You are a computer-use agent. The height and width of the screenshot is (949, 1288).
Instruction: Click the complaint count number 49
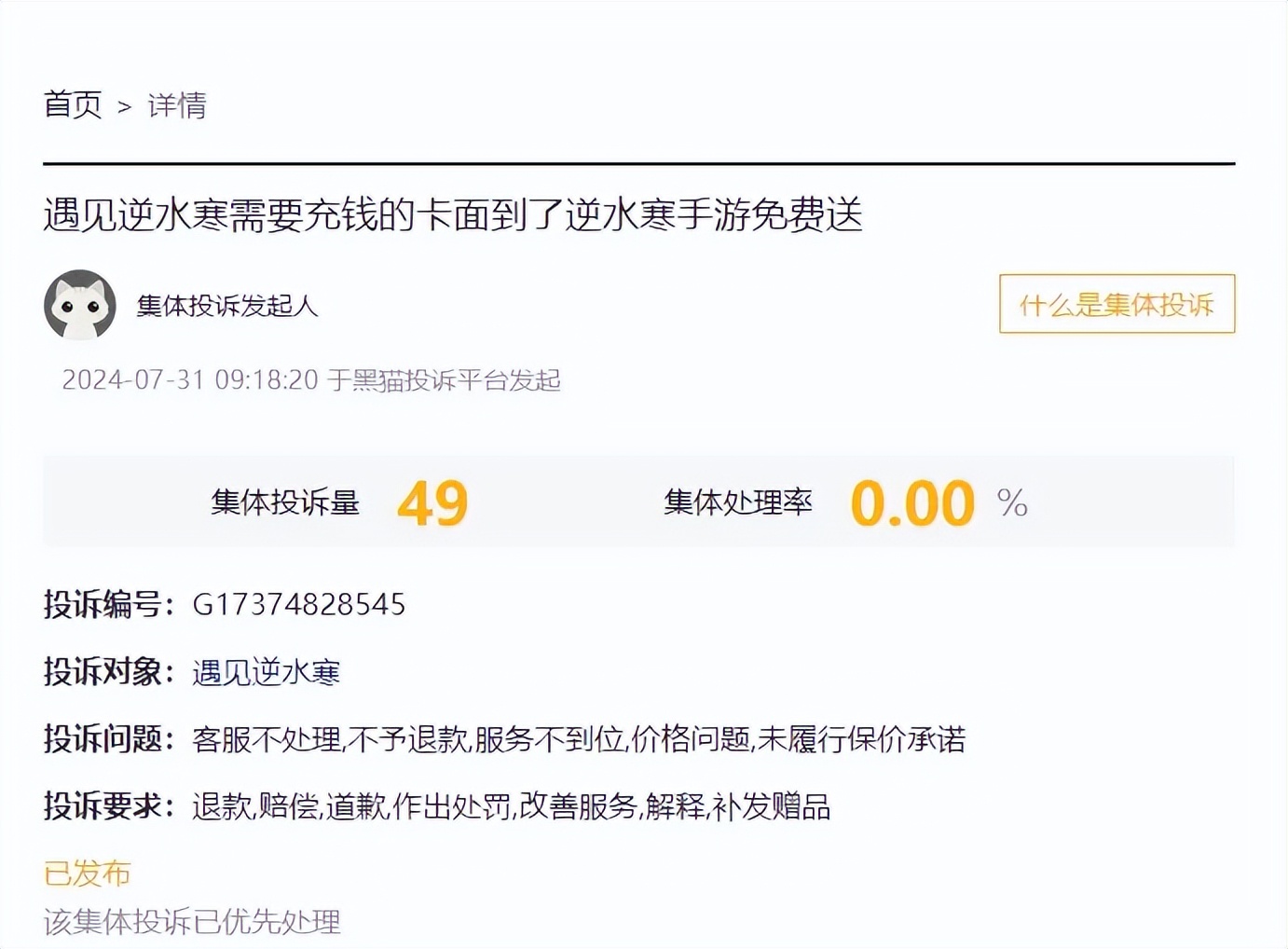[x=432, y=503]
